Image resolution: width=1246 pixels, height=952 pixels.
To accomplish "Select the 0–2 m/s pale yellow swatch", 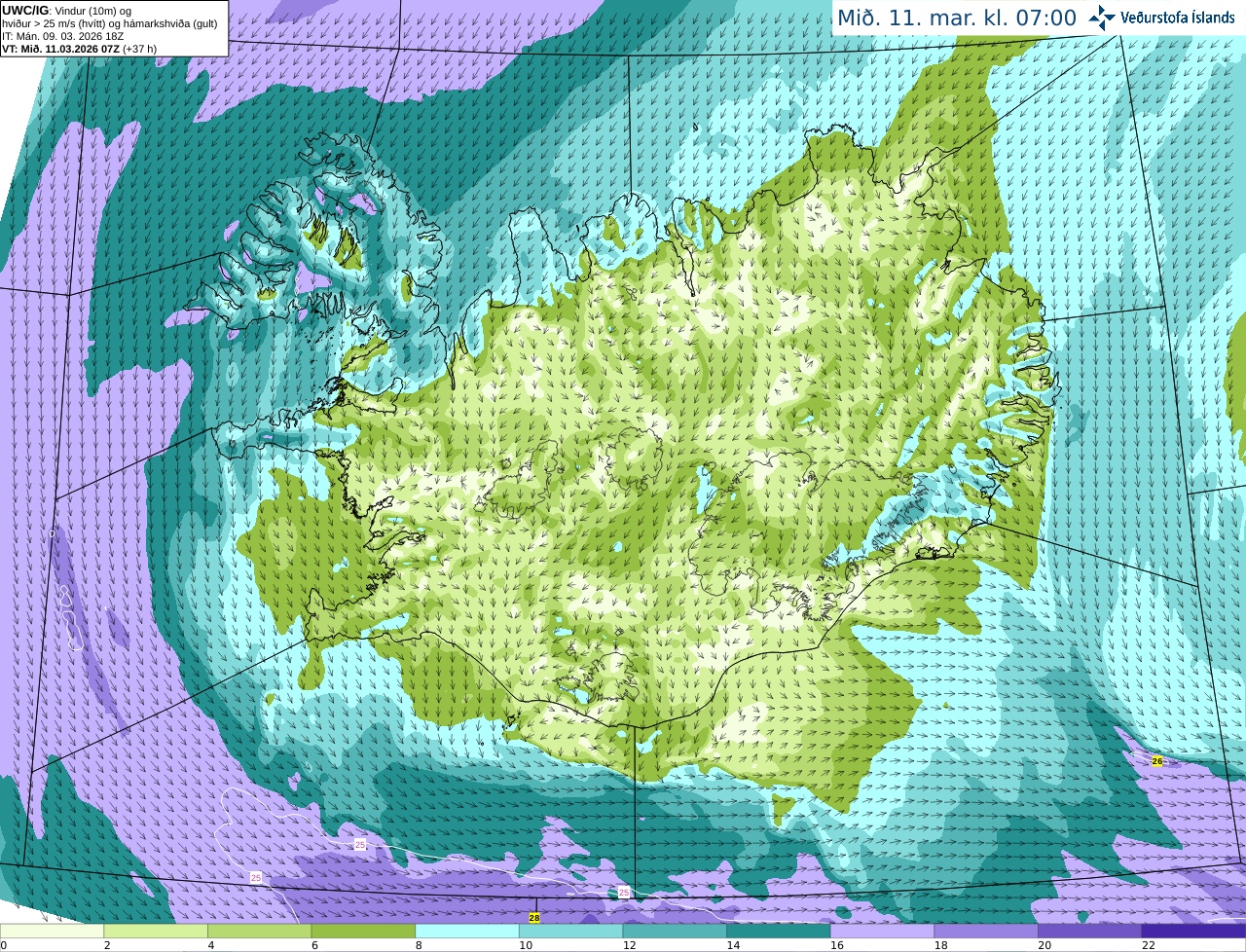I will pyautogui.click(x=52, y=931).
